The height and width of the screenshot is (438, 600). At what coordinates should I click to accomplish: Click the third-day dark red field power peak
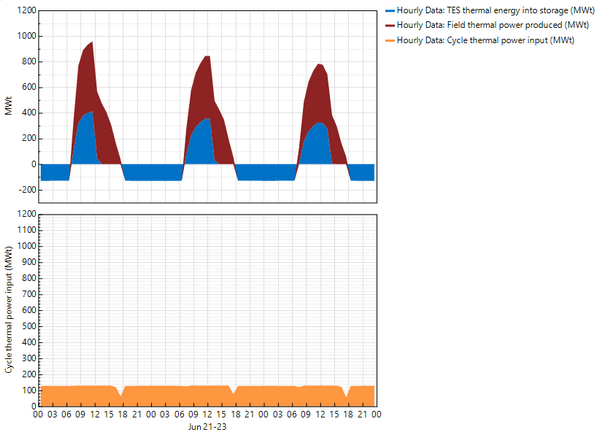click(x=319, y=67)
